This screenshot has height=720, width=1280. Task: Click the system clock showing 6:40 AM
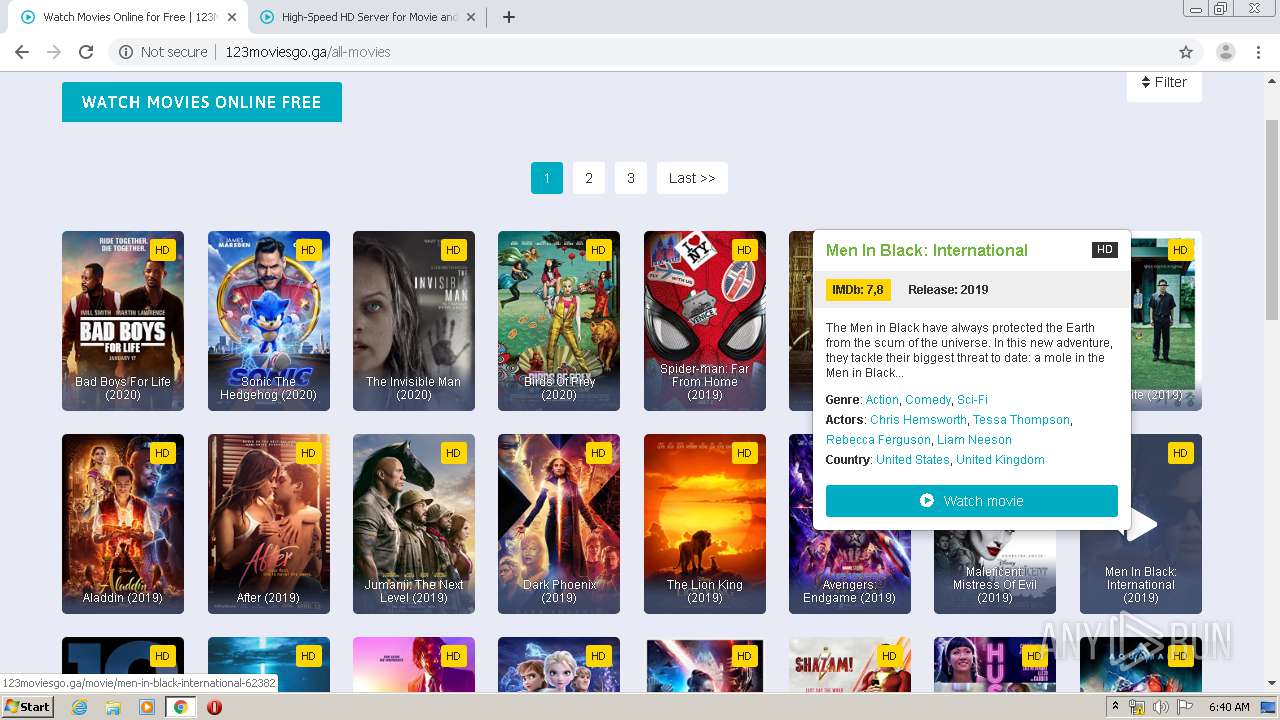(x=1229, y=707)
